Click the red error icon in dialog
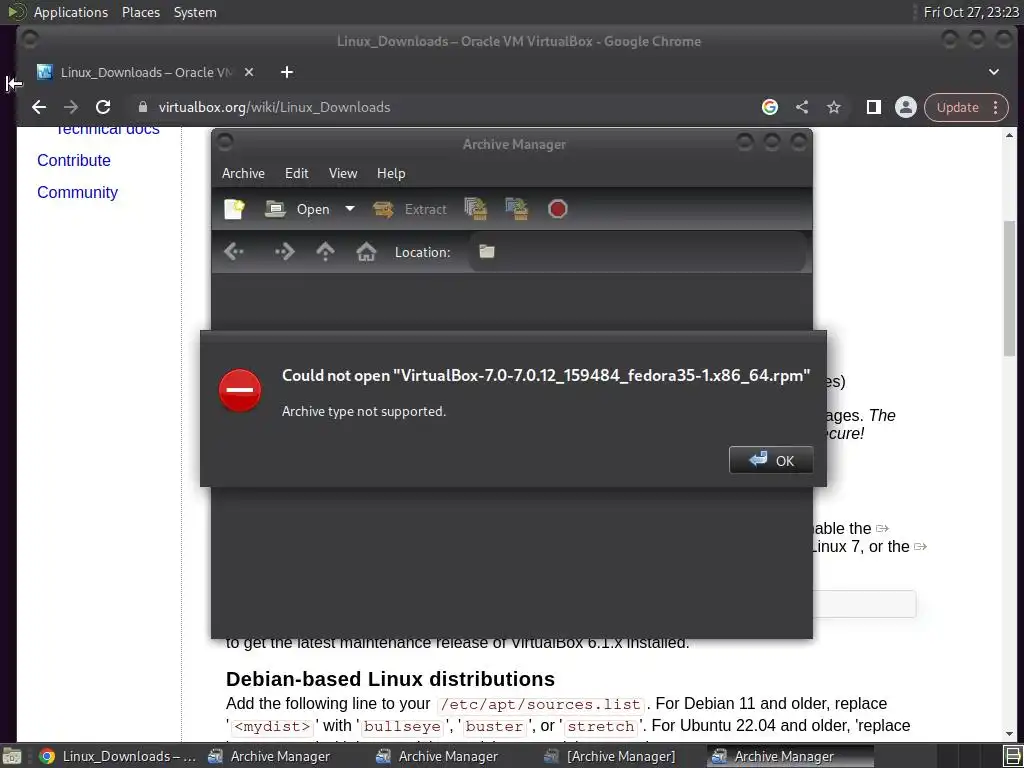The height and width of the screenshot is (768, 1024). coord(240,390)
